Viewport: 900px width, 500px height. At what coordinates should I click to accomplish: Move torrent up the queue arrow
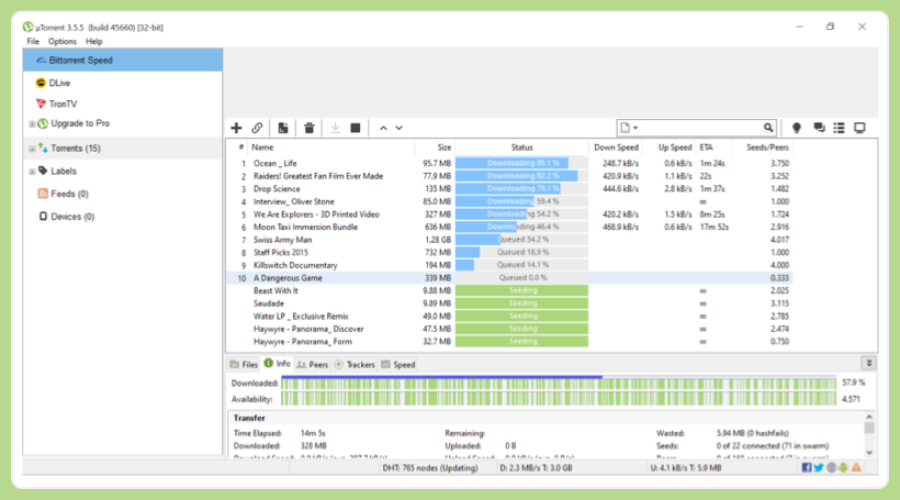click(383, 128)
